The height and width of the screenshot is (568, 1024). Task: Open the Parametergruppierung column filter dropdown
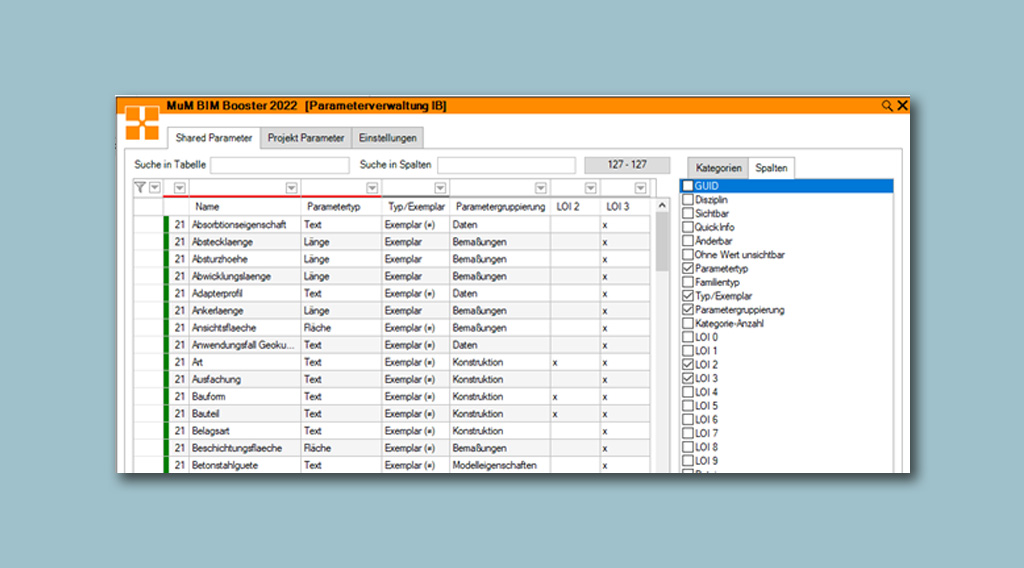[x=541, y=188]
